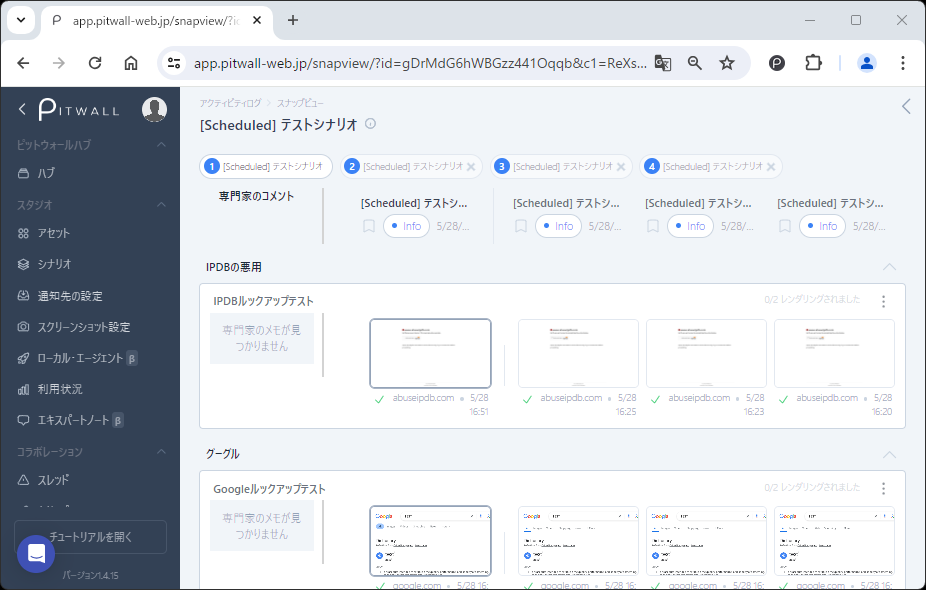Open the IPDBルックアップテスト options menu
The width and height of the screenshot is (926, 590).
tap(883, 300)
